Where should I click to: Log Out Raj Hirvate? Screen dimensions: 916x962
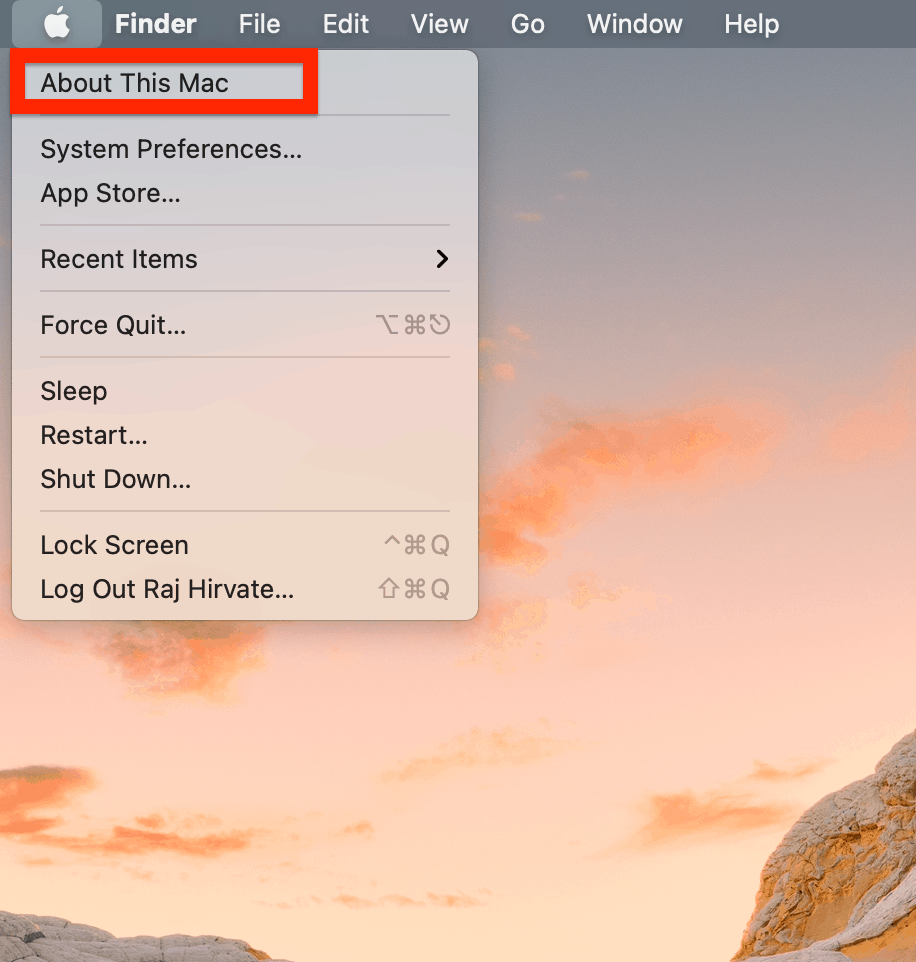coord(167,589)
